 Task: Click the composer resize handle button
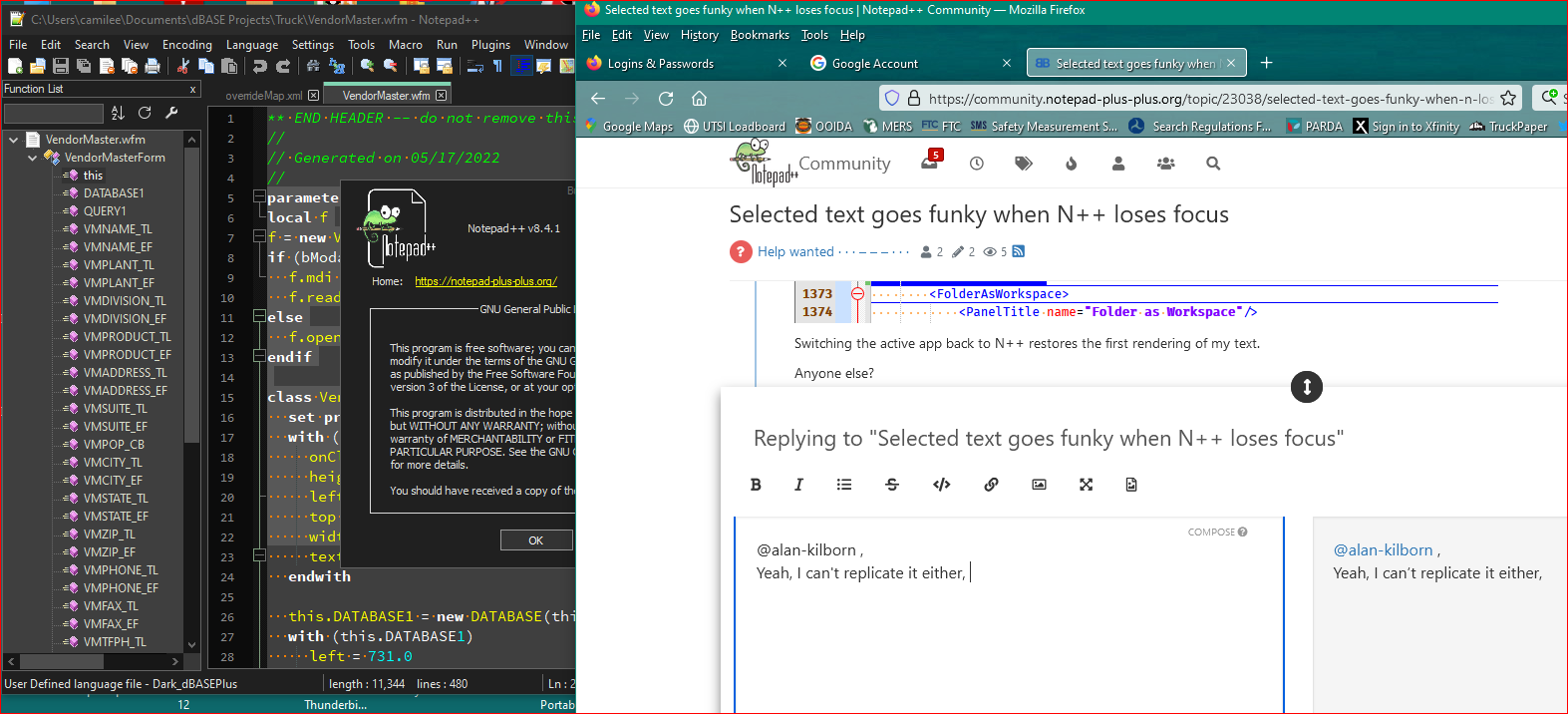tap(1306, 387)
